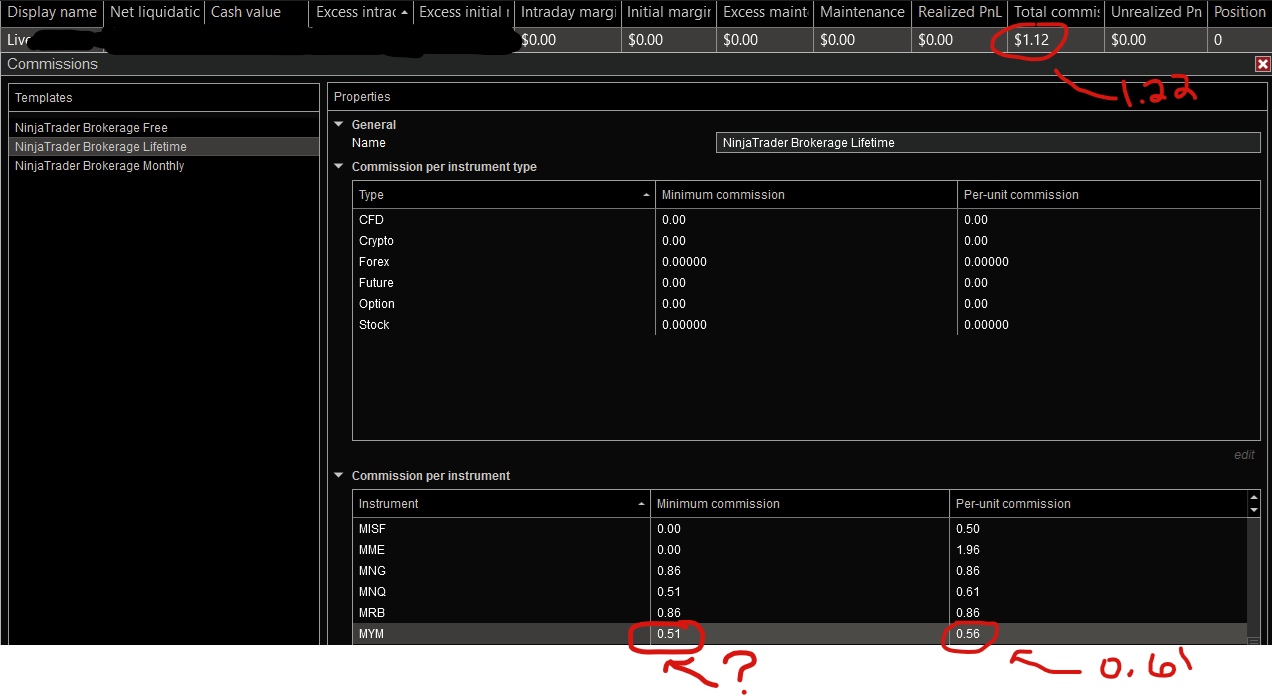Click the Realized PnL column header

(959, 13)
